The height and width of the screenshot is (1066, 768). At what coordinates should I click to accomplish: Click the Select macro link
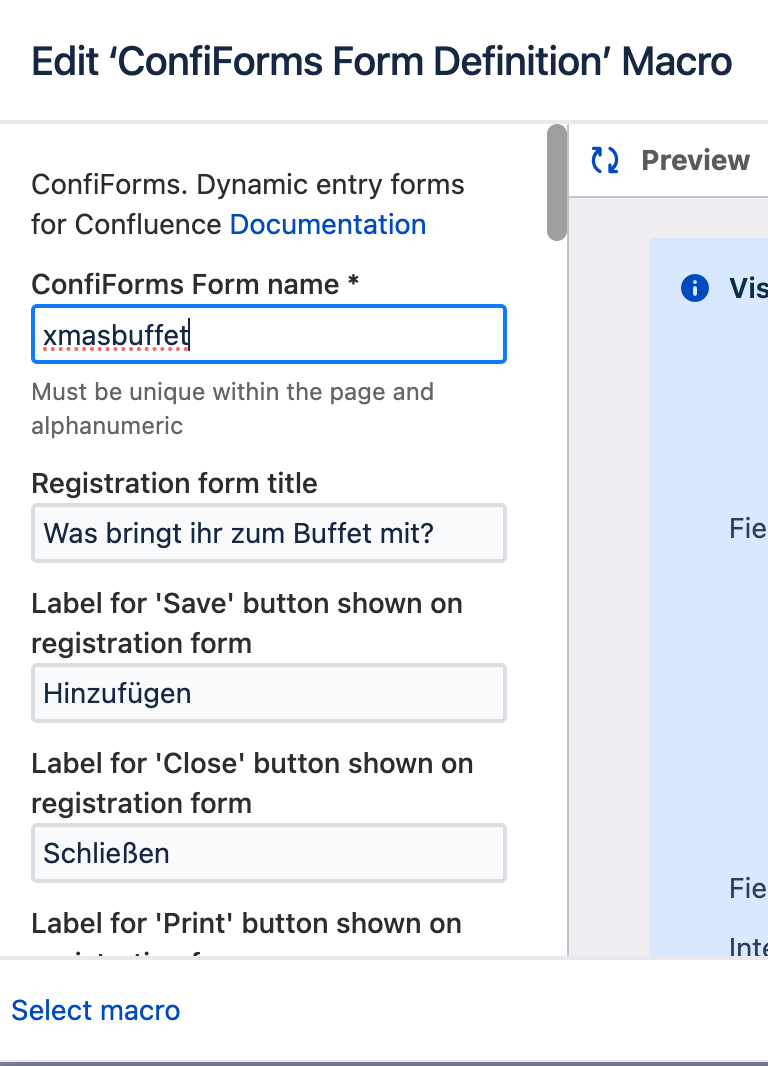[96, 1010]
